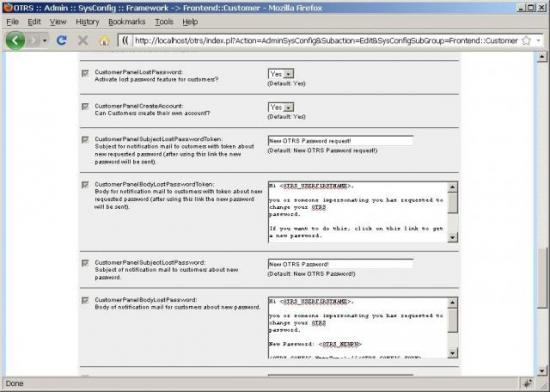Open the History menu
This screenshot has width=550, height=392.
coord(87,22)
